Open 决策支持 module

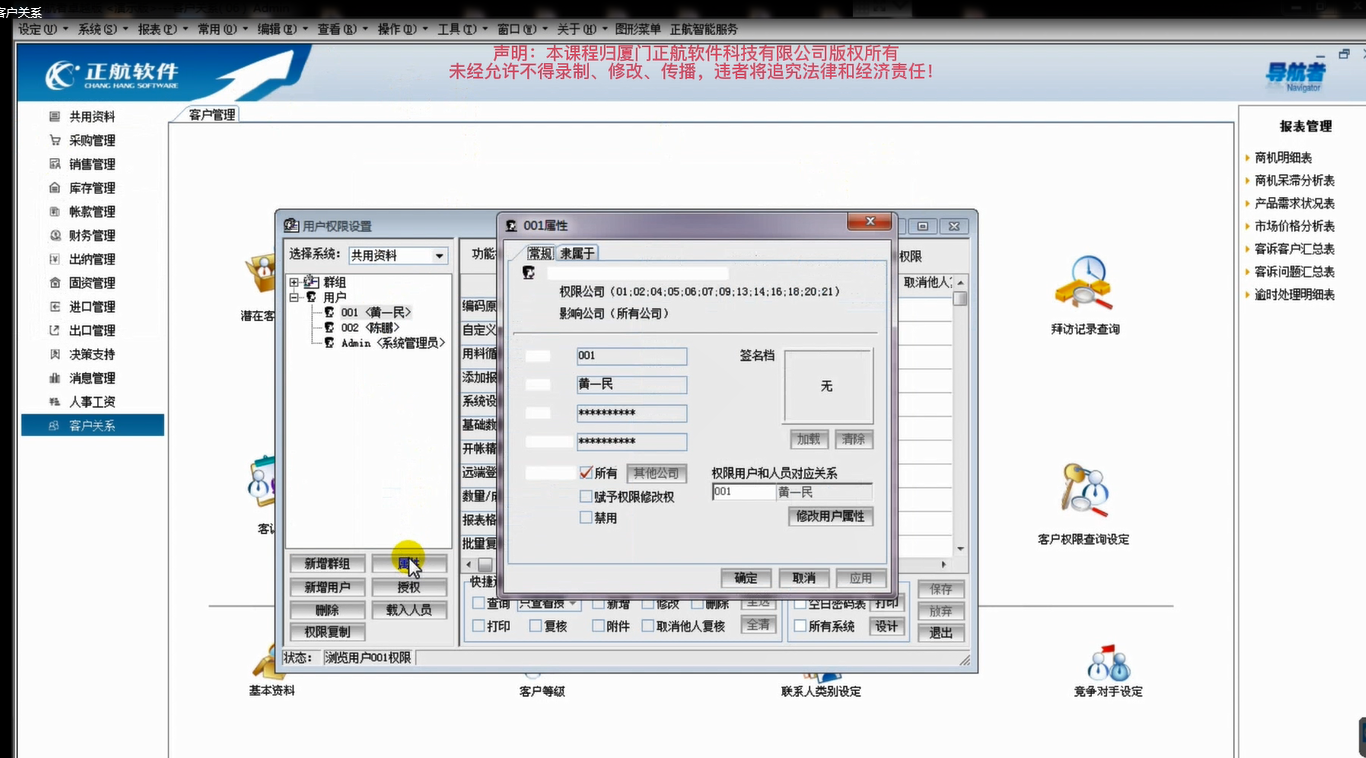pyautogui.click(x=92, y=355)
